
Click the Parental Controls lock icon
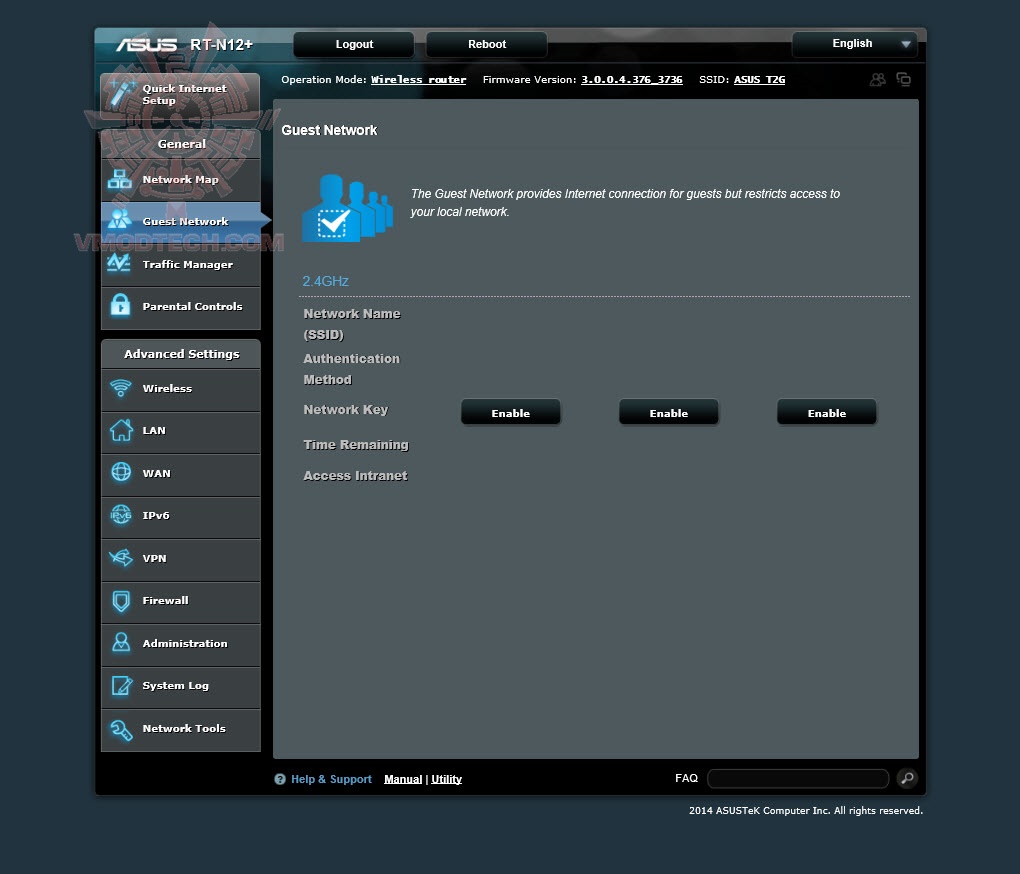click(120, 305)
